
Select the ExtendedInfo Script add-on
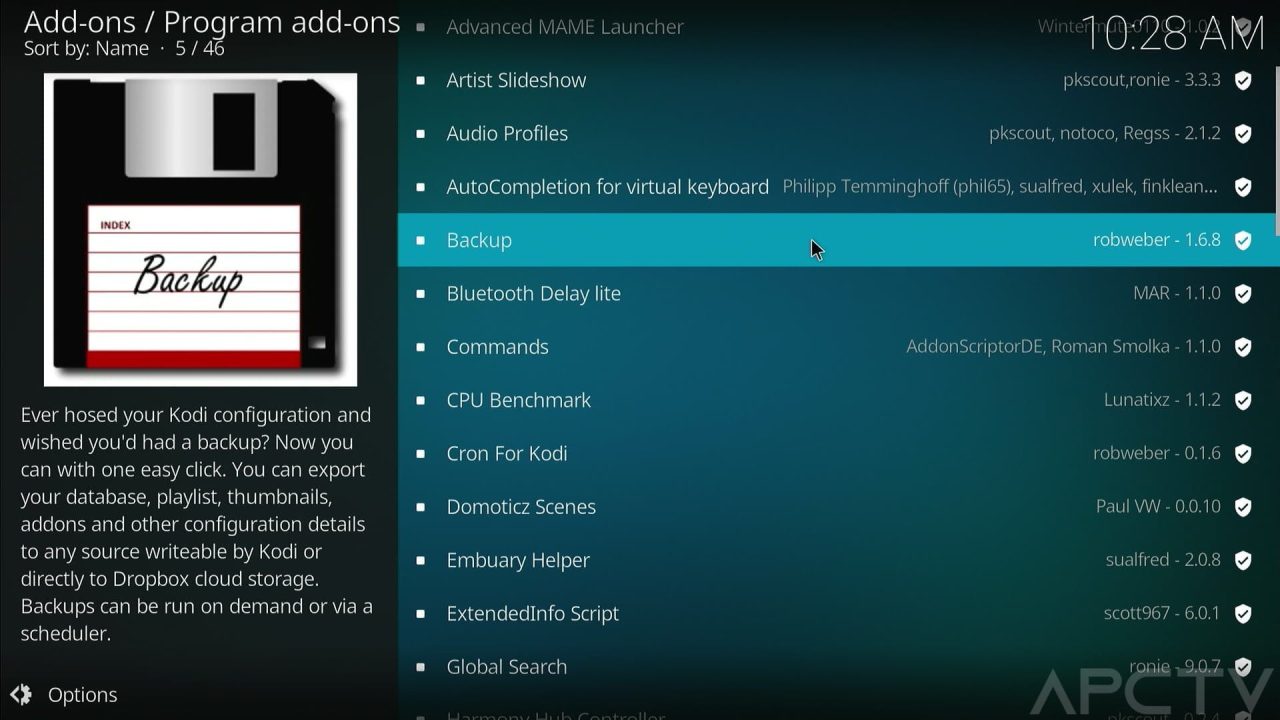[x=836, y=614]
